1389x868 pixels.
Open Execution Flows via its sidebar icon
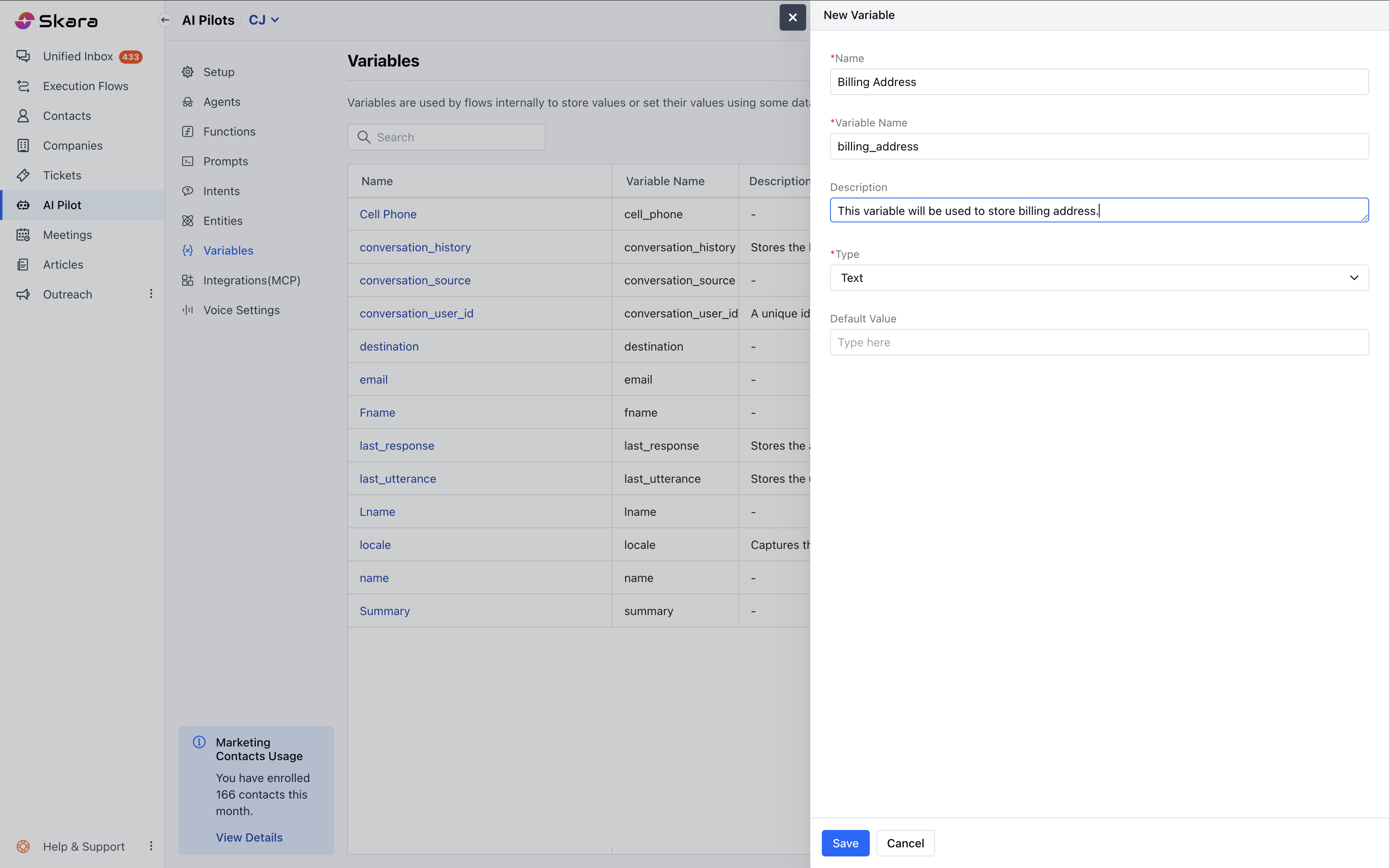(23, 86)
